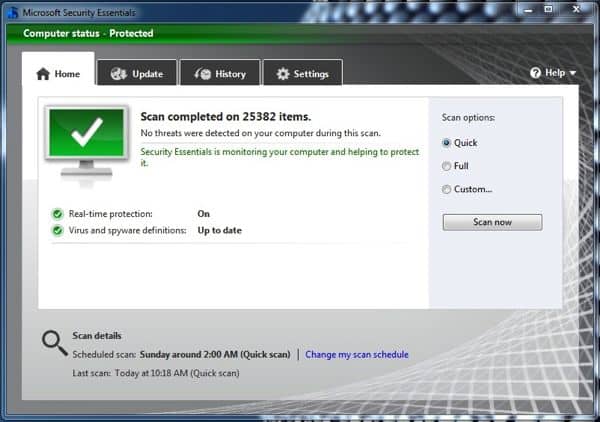Click the green checkmark monitor status icon

86,145
